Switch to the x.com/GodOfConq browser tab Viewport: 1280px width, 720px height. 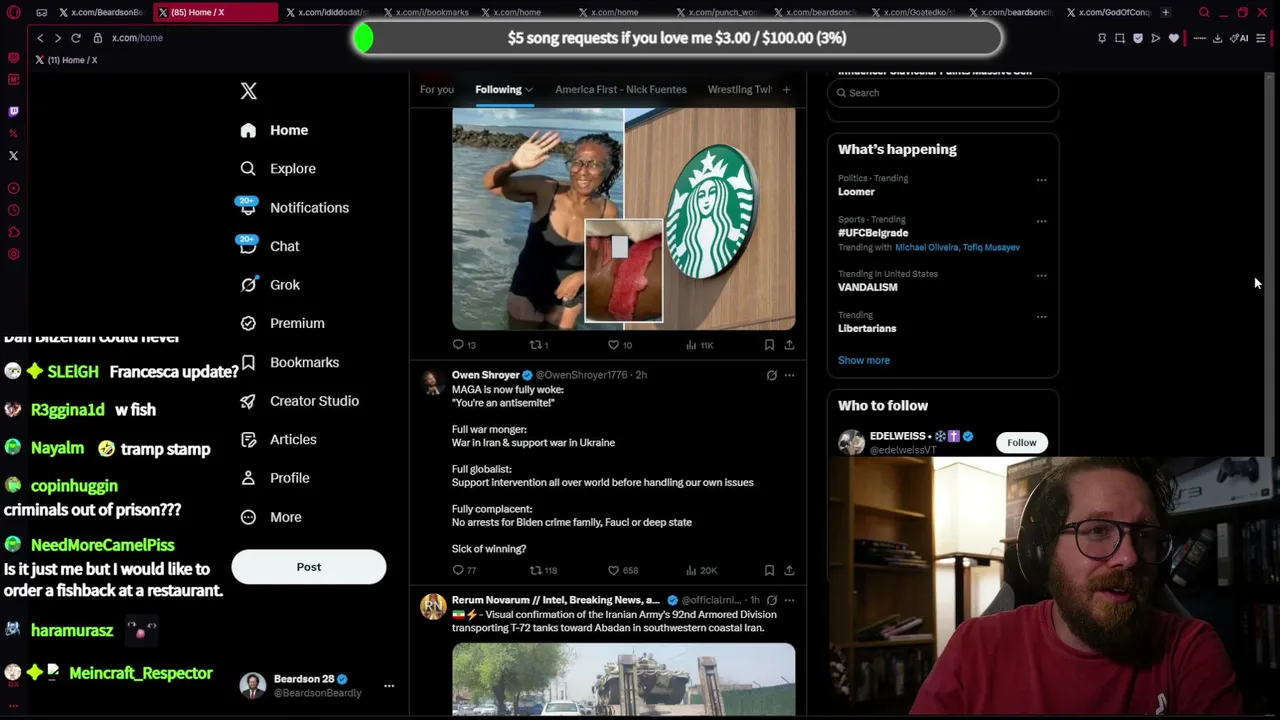coord(1108,12)
